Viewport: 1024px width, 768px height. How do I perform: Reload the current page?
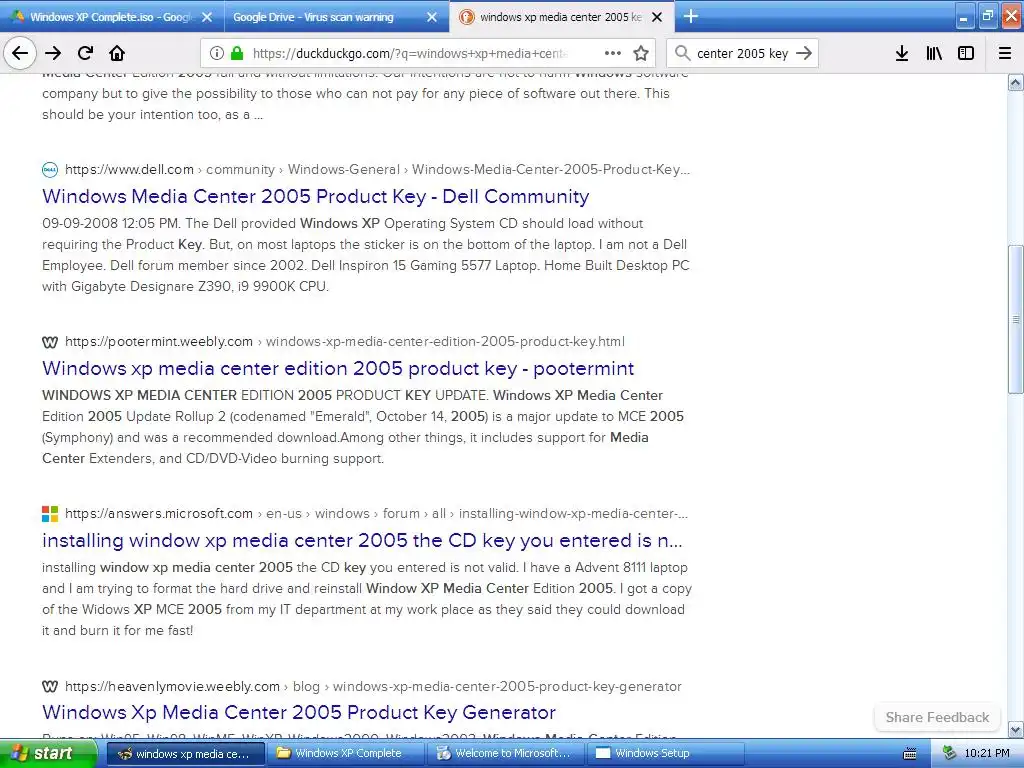tap(85, 53)
